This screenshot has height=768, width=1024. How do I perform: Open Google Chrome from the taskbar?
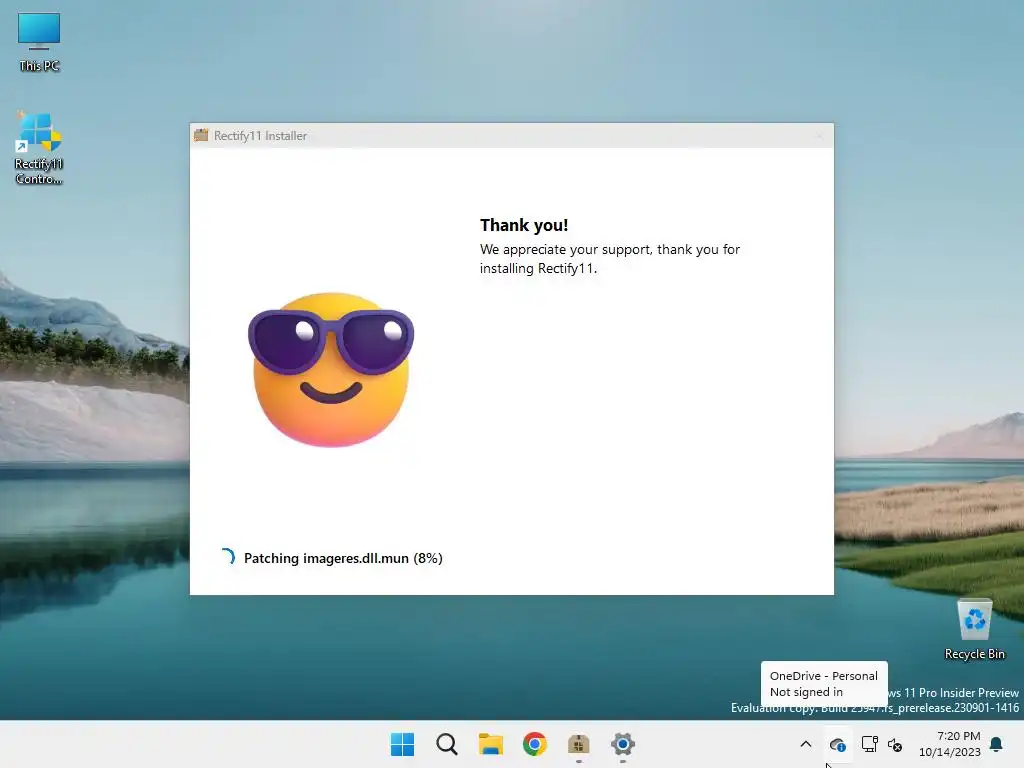point(534,744)
